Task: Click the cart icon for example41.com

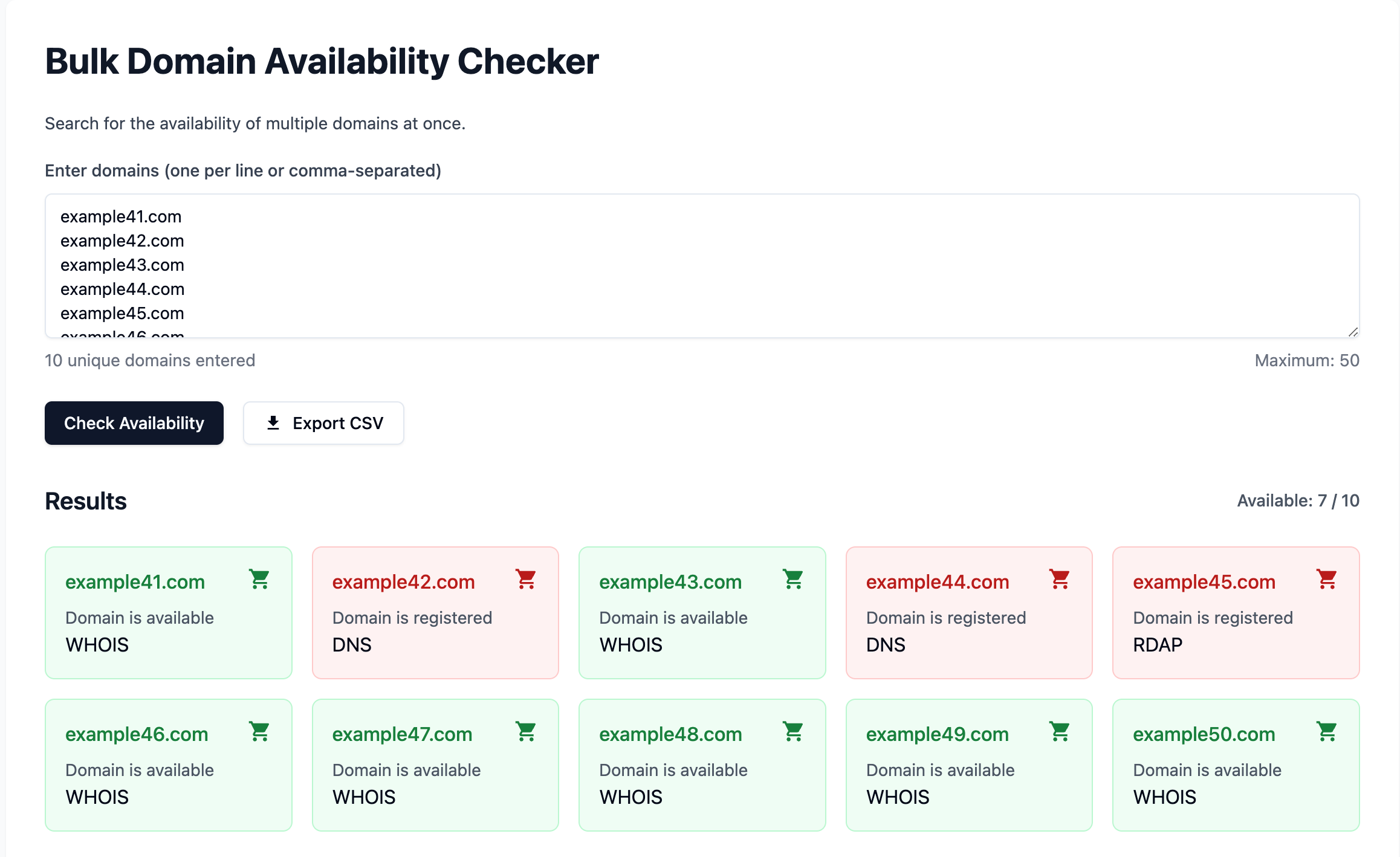Action: coord(259,579)
